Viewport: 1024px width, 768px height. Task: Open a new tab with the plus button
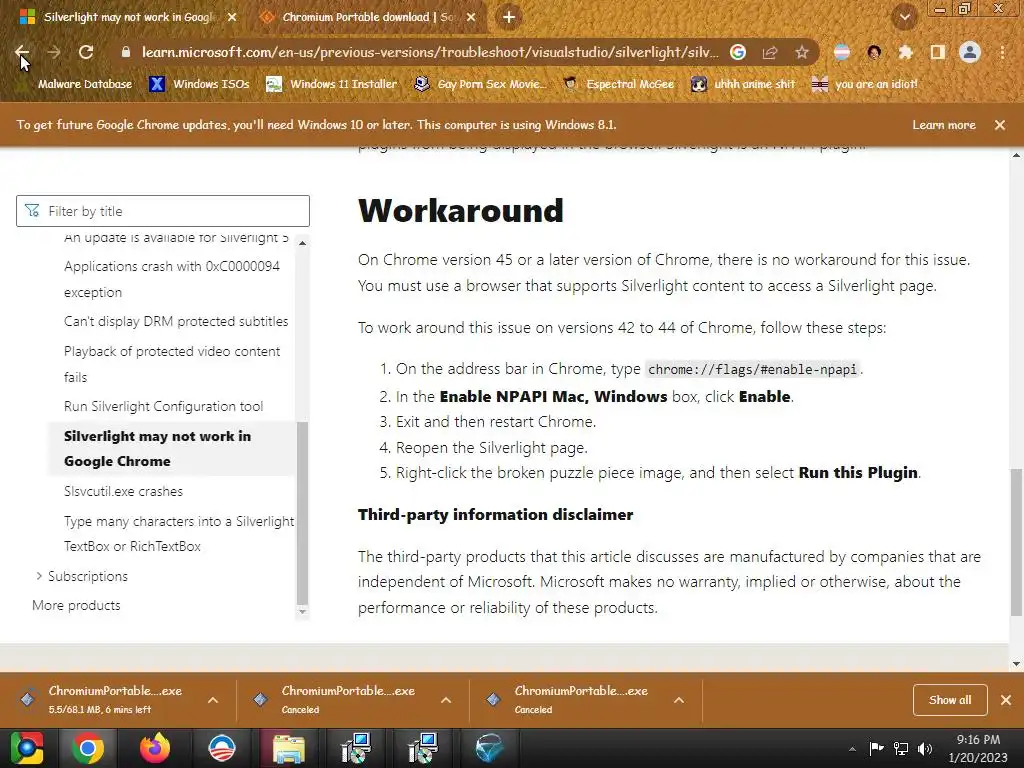coord(509,17)
